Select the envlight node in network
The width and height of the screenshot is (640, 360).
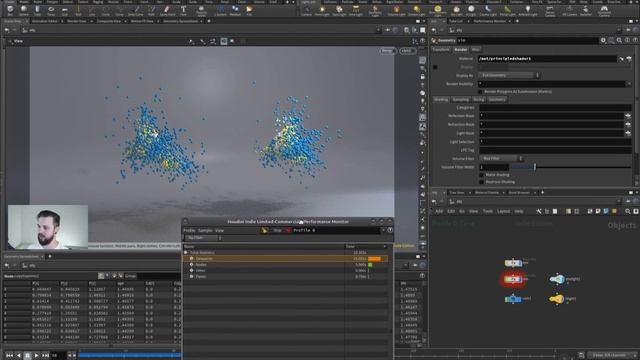(x=557, y=279)
